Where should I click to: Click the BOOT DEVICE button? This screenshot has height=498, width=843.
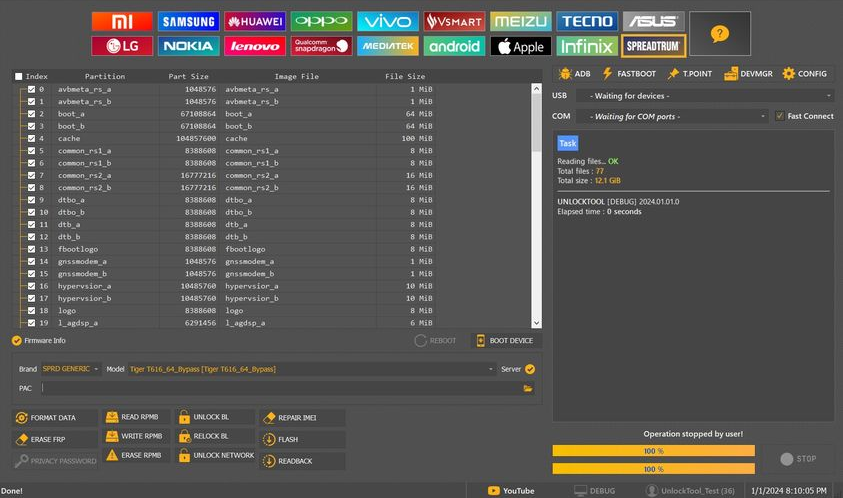[506, 340]
